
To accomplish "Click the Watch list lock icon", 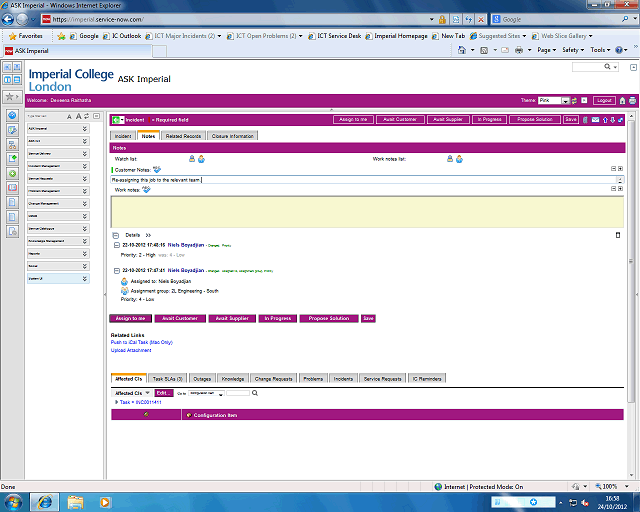I will 192,158.
